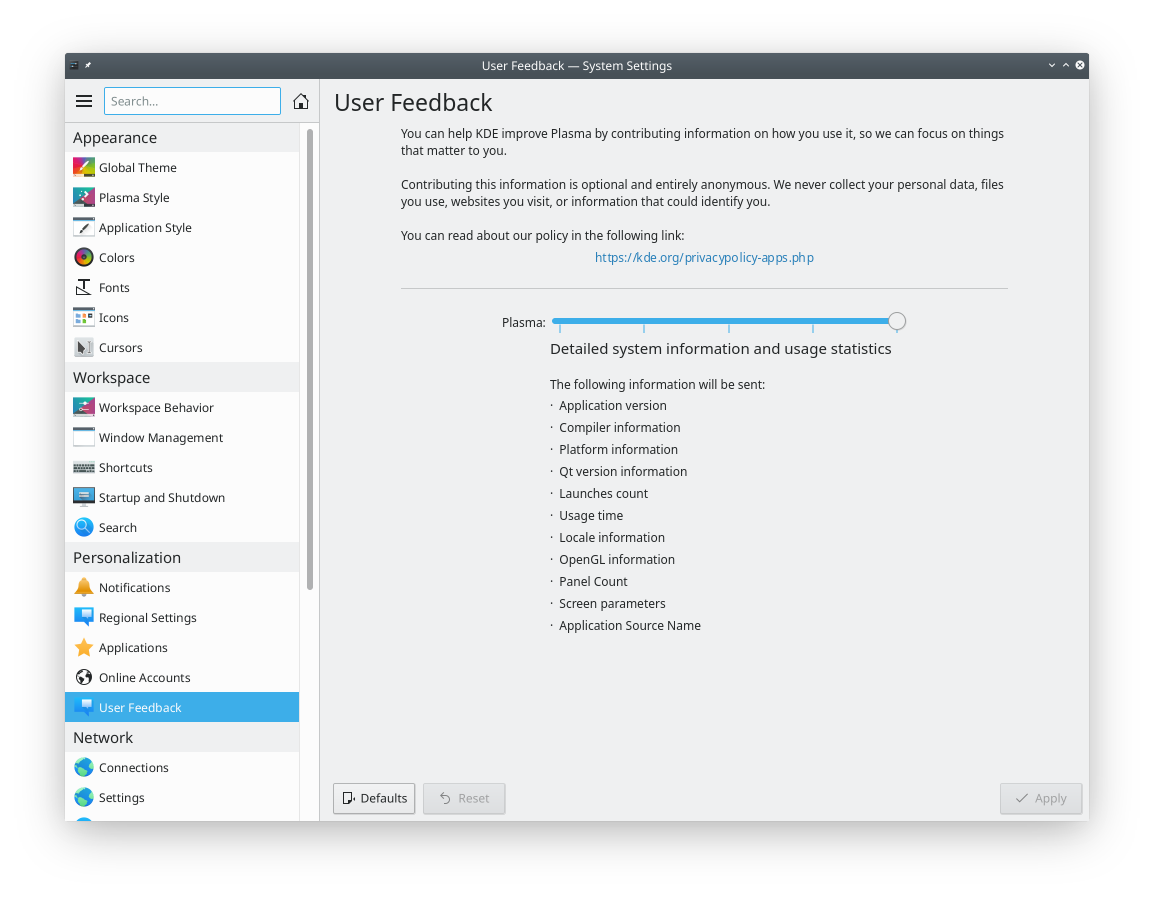Click the Fonts icon
1154x898 pixels.
84,287
